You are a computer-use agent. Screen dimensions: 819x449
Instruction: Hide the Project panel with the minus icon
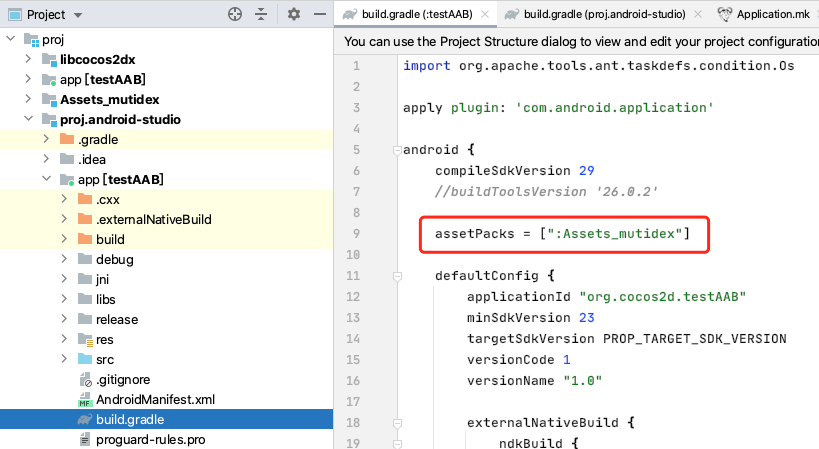click(x=320, y=14)
